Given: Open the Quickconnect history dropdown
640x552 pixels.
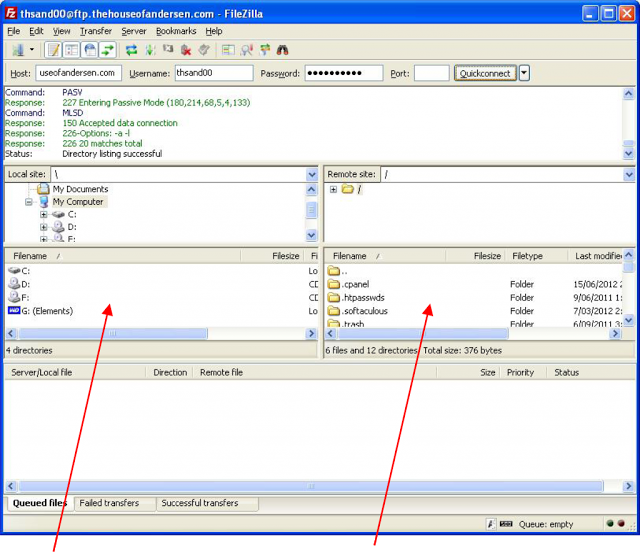Looking at the screenshot, I should click(524, 73).
